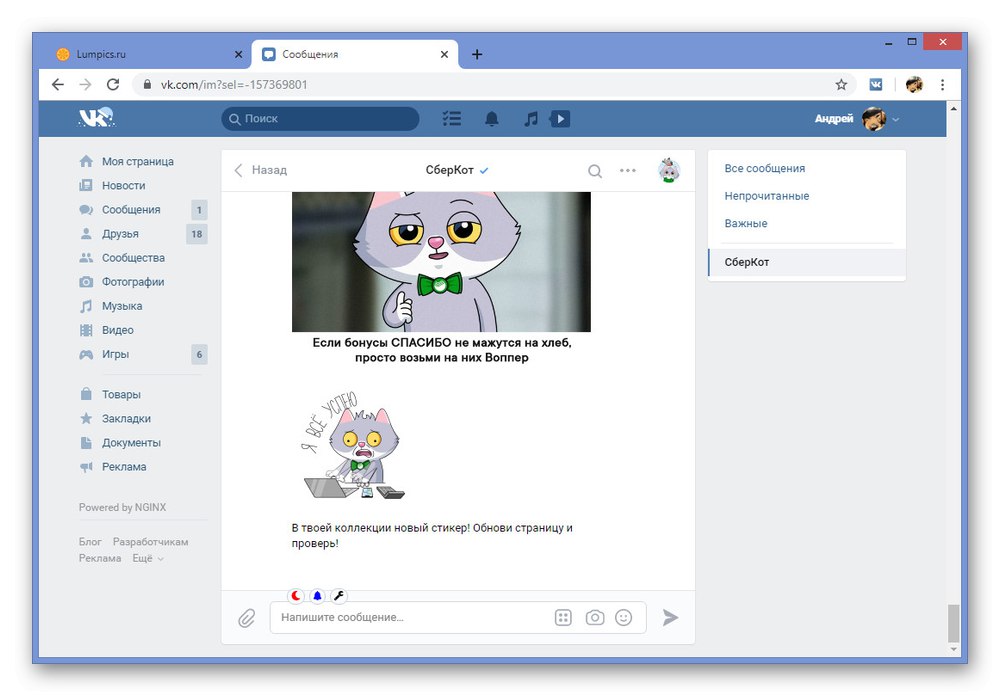This screenshot has width=1000, height=696.
Task: Click the camera icon in message box
Action: coord(594,618)
